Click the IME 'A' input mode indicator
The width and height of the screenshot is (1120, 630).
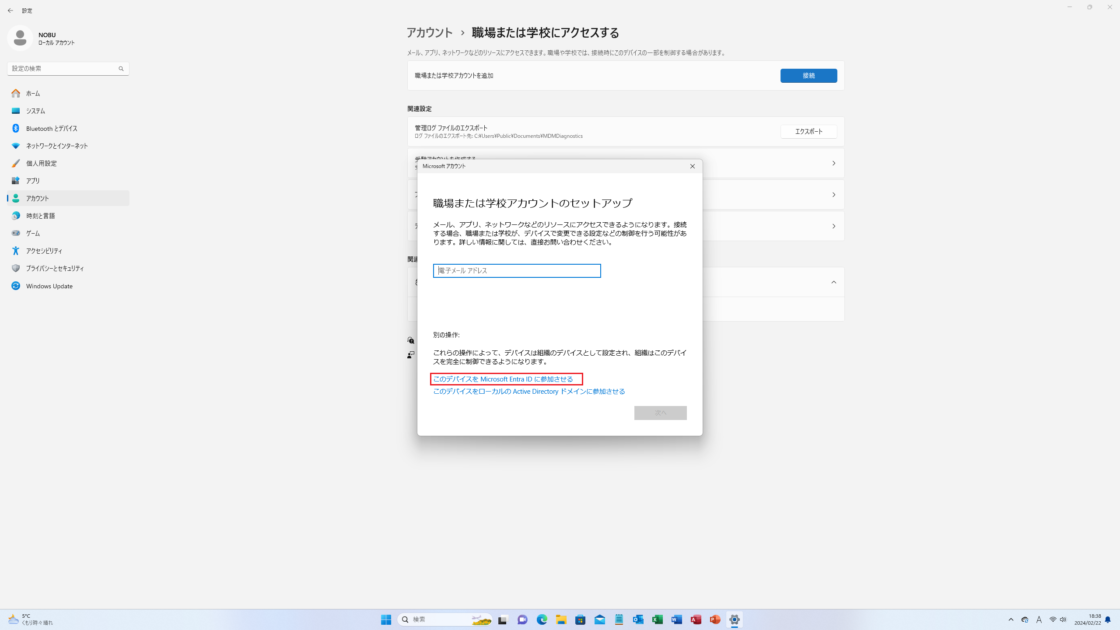pyautogui.click(x=1039, y=620)
